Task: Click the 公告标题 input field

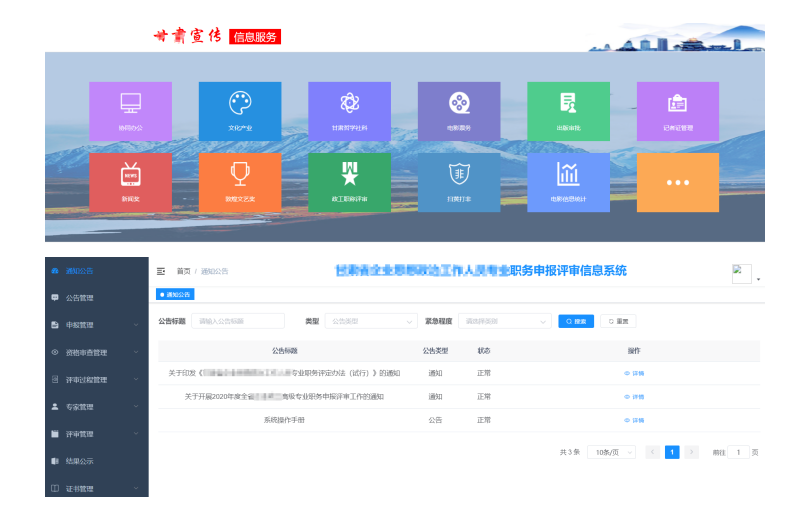Action: click(238, 321)
